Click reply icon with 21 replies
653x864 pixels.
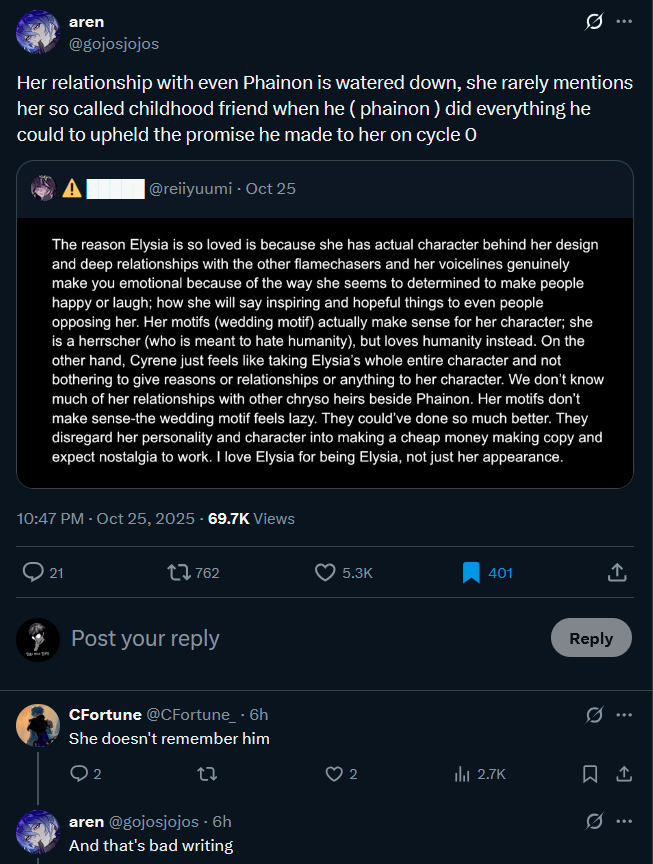(x=33, y=572)
